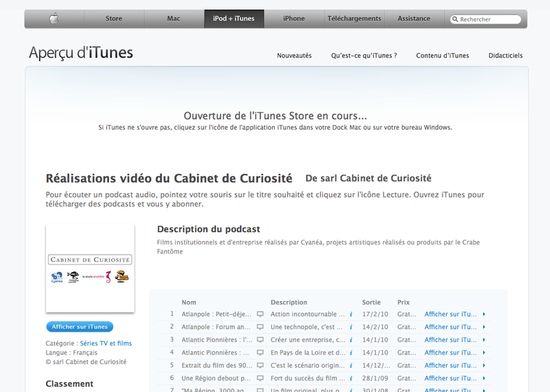Click arrow after Afficher sur iTunes in row 2

coord(484,327)
